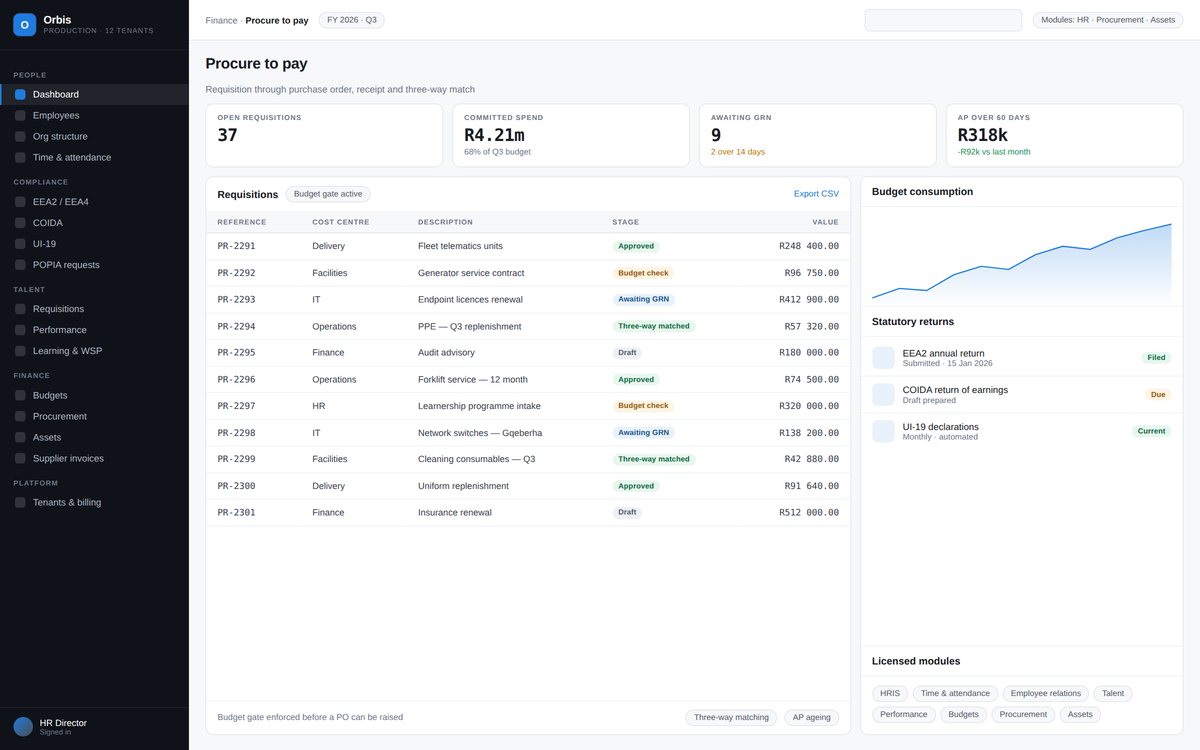The width and height of the screenshot is (1200, 750).
Task: Sort by the Stage column header
Action: [626, 222]
